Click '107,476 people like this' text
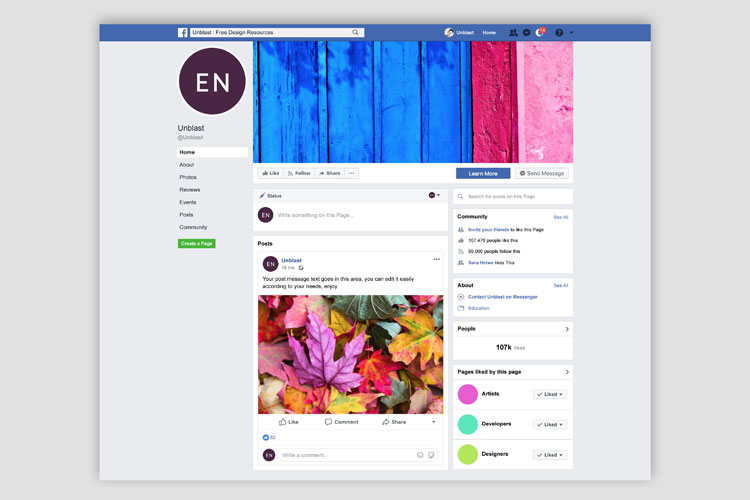 pyautogui.click(x=493, y=241)
